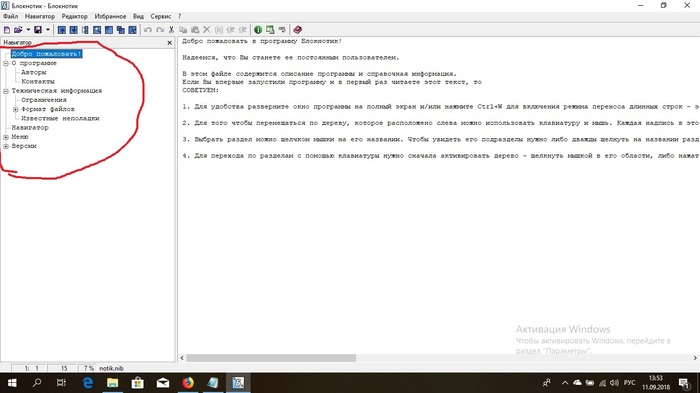Click the undo arrow icon
Viewport: 700px width, 393px height.
(148, 30)
